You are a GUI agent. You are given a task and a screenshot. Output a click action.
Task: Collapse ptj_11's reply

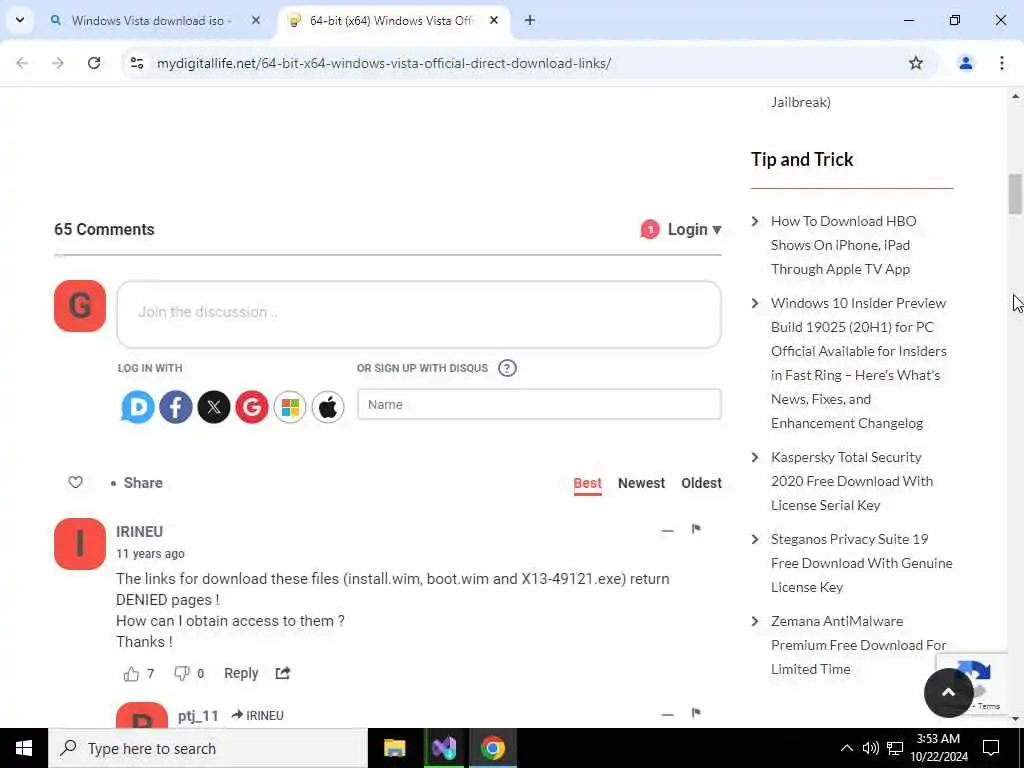(667, 715)
